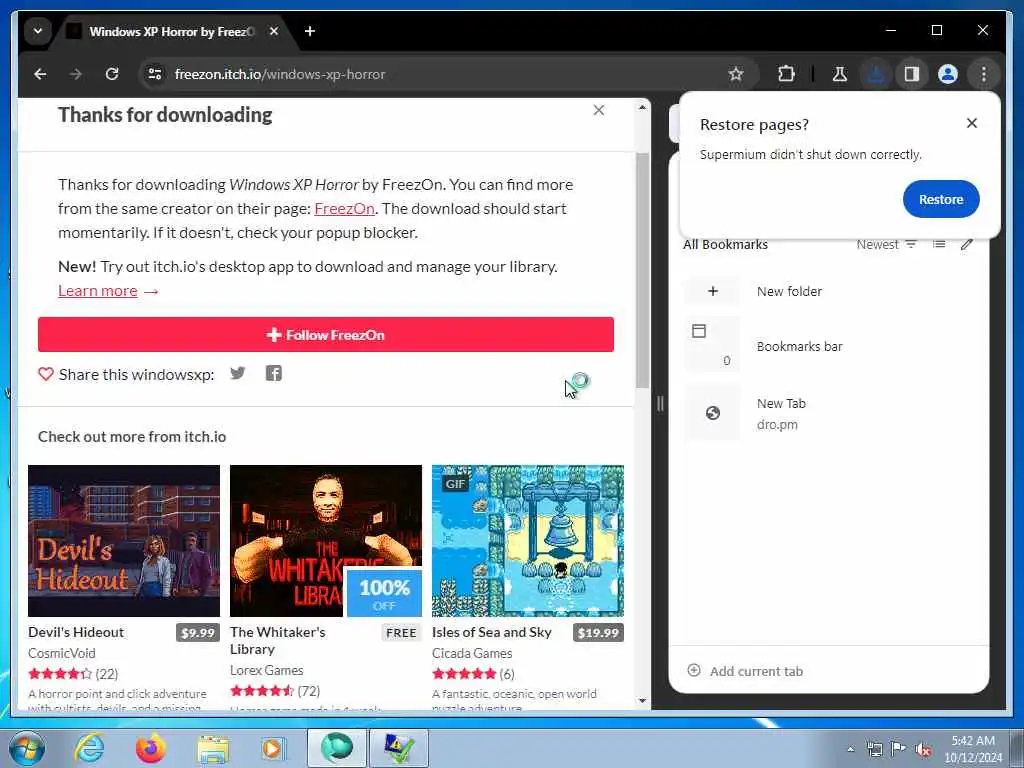Select the Windows XP Horror tab

(171, 31)
